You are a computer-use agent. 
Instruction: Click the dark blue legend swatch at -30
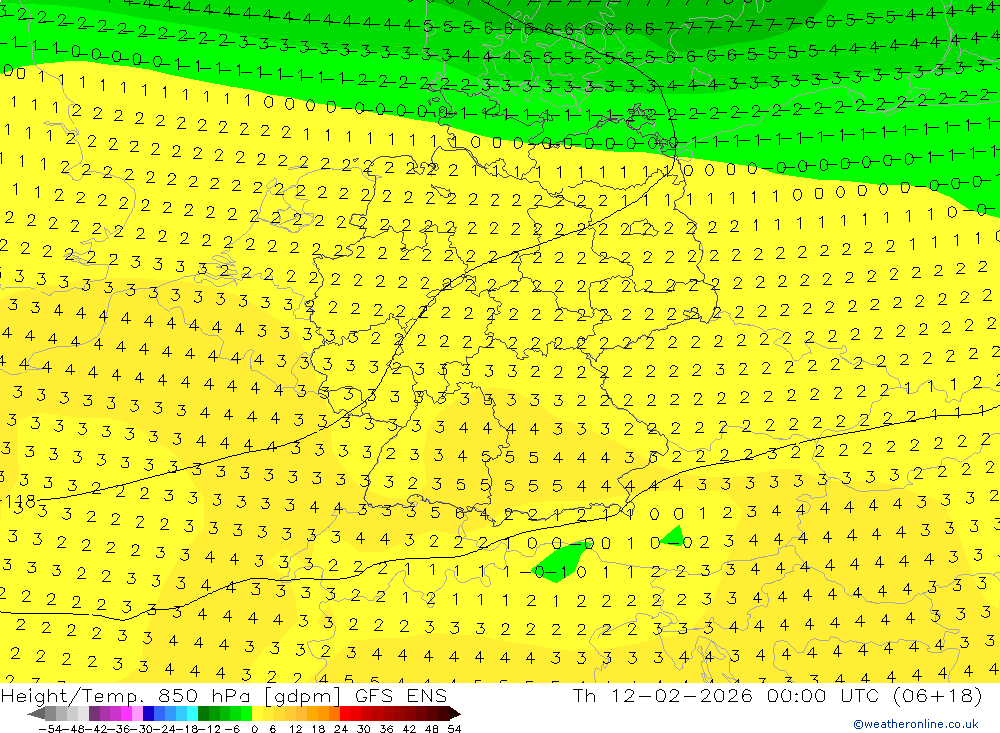pyautogui.click(x=149, y=714)
